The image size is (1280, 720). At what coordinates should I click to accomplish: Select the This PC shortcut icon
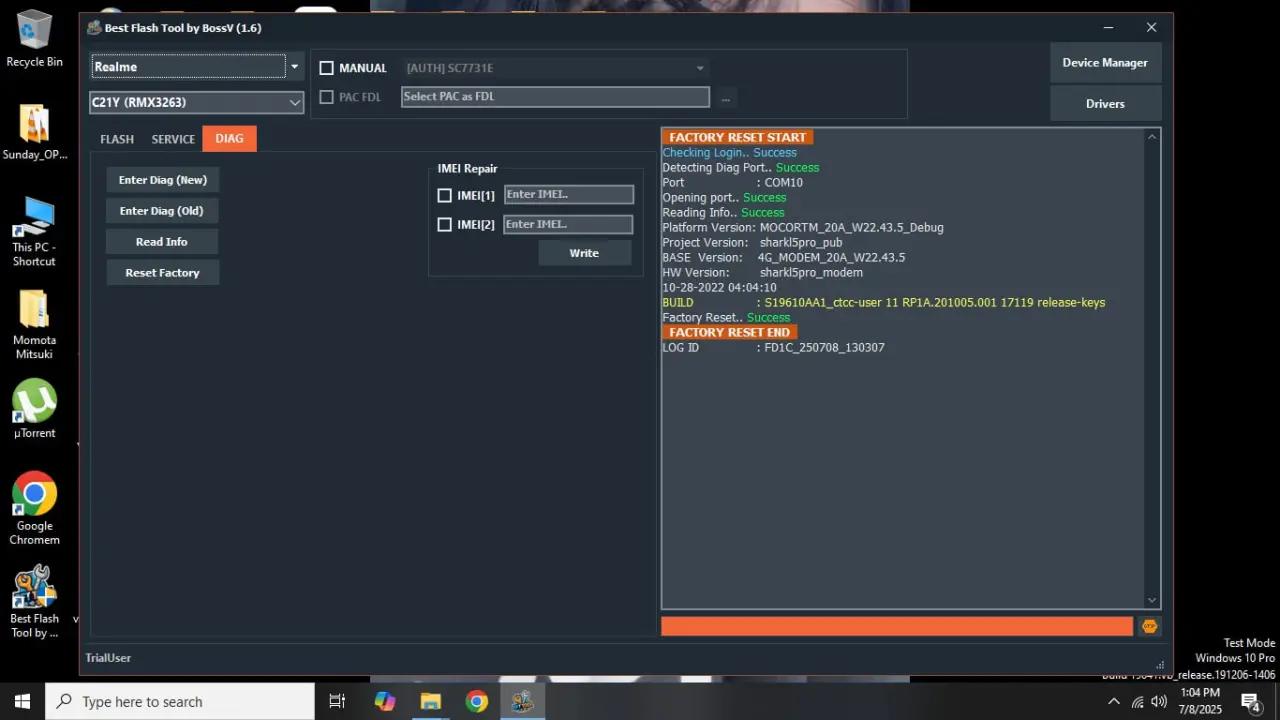tap(34, 231)
